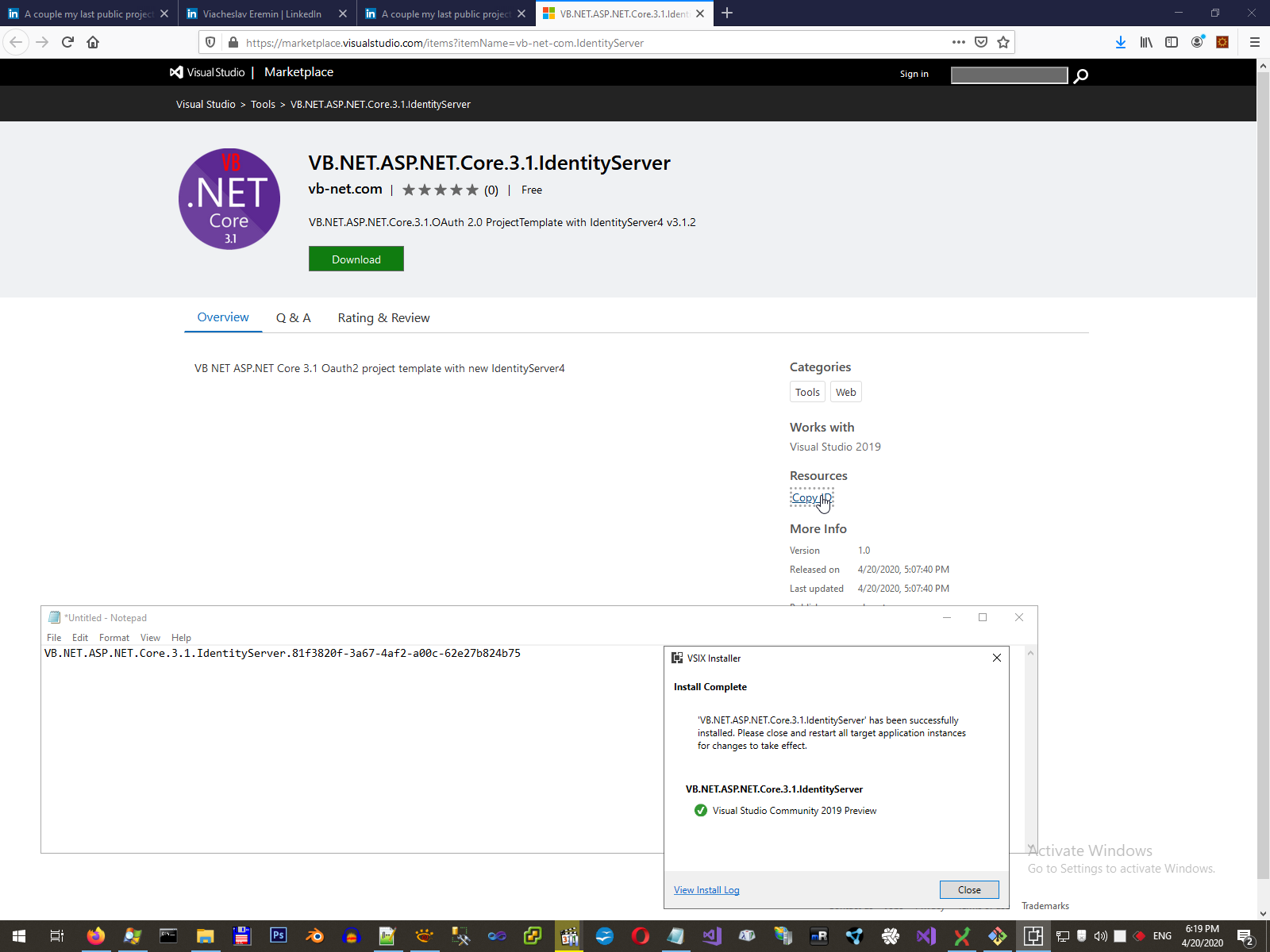This screenshot has height=952, width=1270.
Task: Launch Blender from the taskbar
Action: click(314, 936)
